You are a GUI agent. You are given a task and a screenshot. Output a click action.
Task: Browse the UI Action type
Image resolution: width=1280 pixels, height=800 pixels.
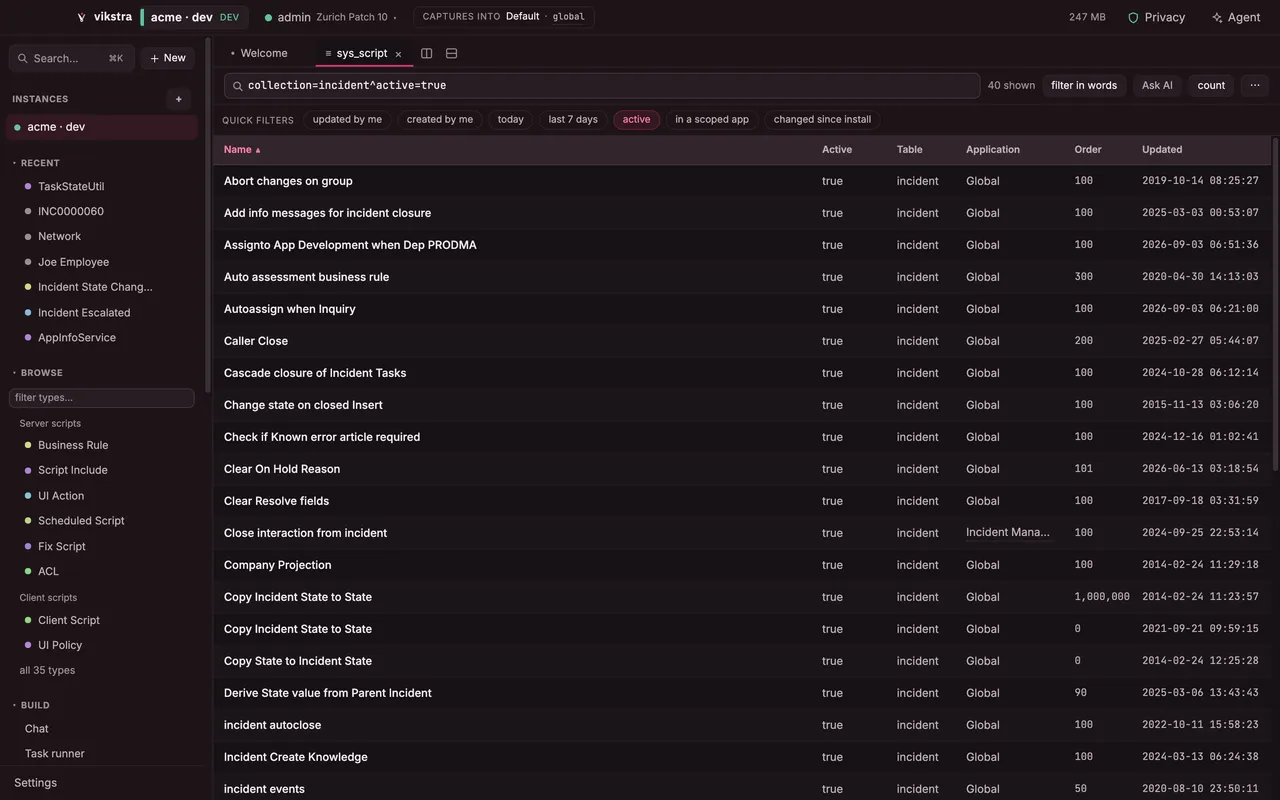point(61,496)
